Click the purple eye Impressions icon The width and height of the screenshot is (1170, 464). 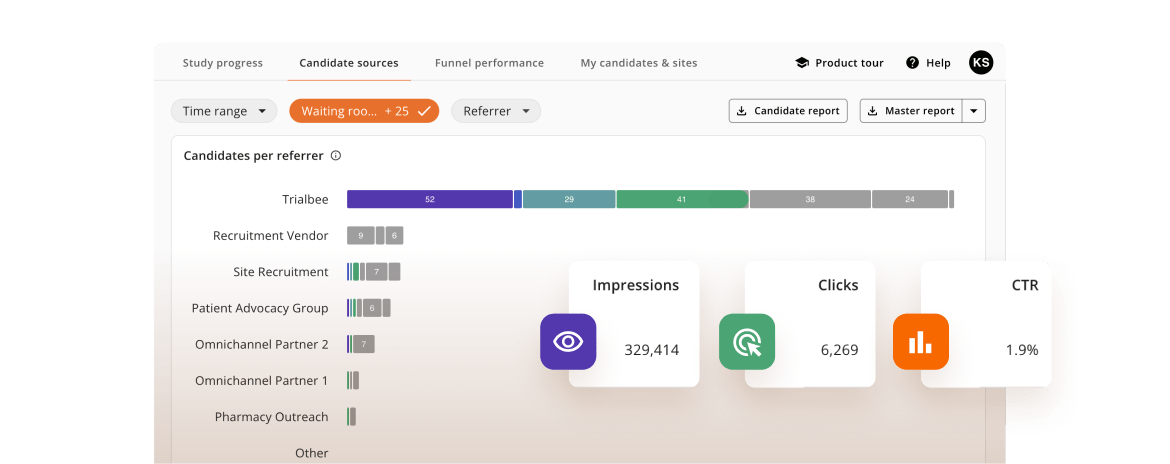coord(568,342)
